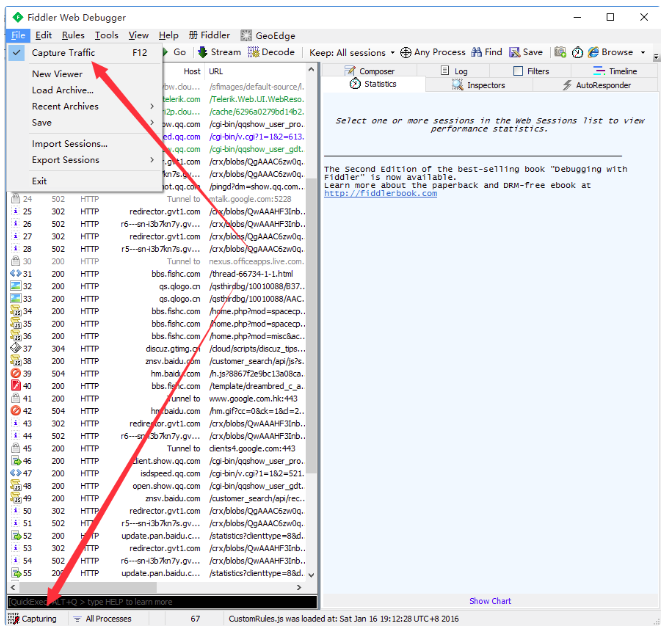The image size is (664, 629).
Task: Click the Host column header
Action: 191,71
